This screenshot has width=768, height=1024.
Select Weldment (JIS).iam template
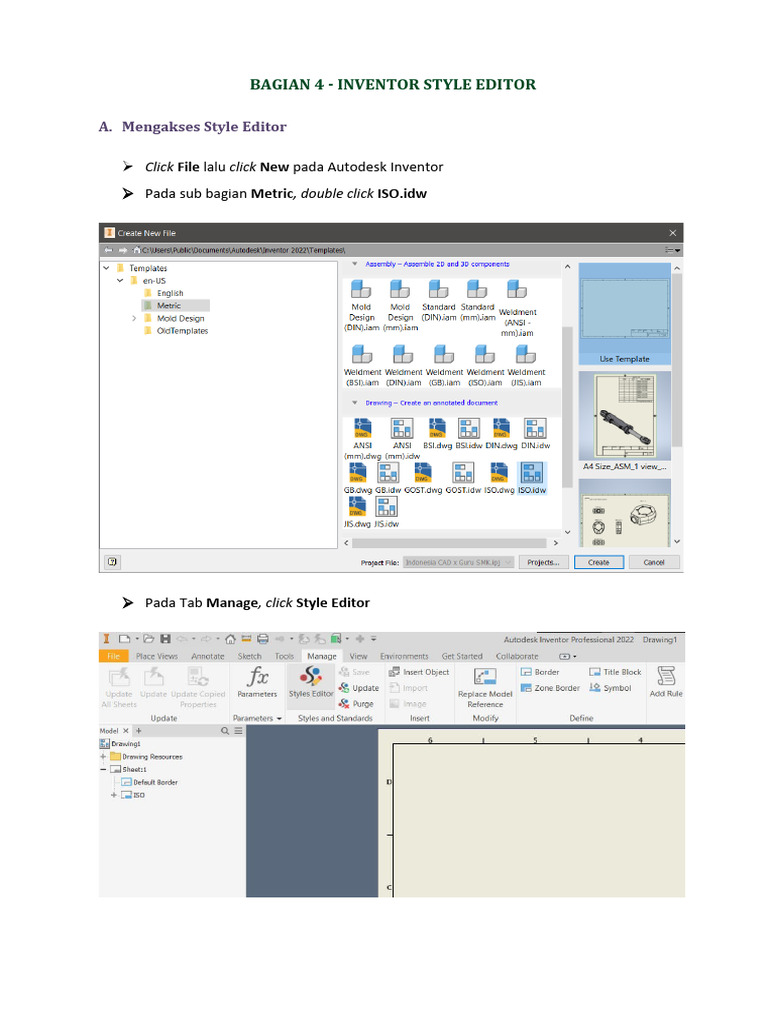click(x=526, y=366)
